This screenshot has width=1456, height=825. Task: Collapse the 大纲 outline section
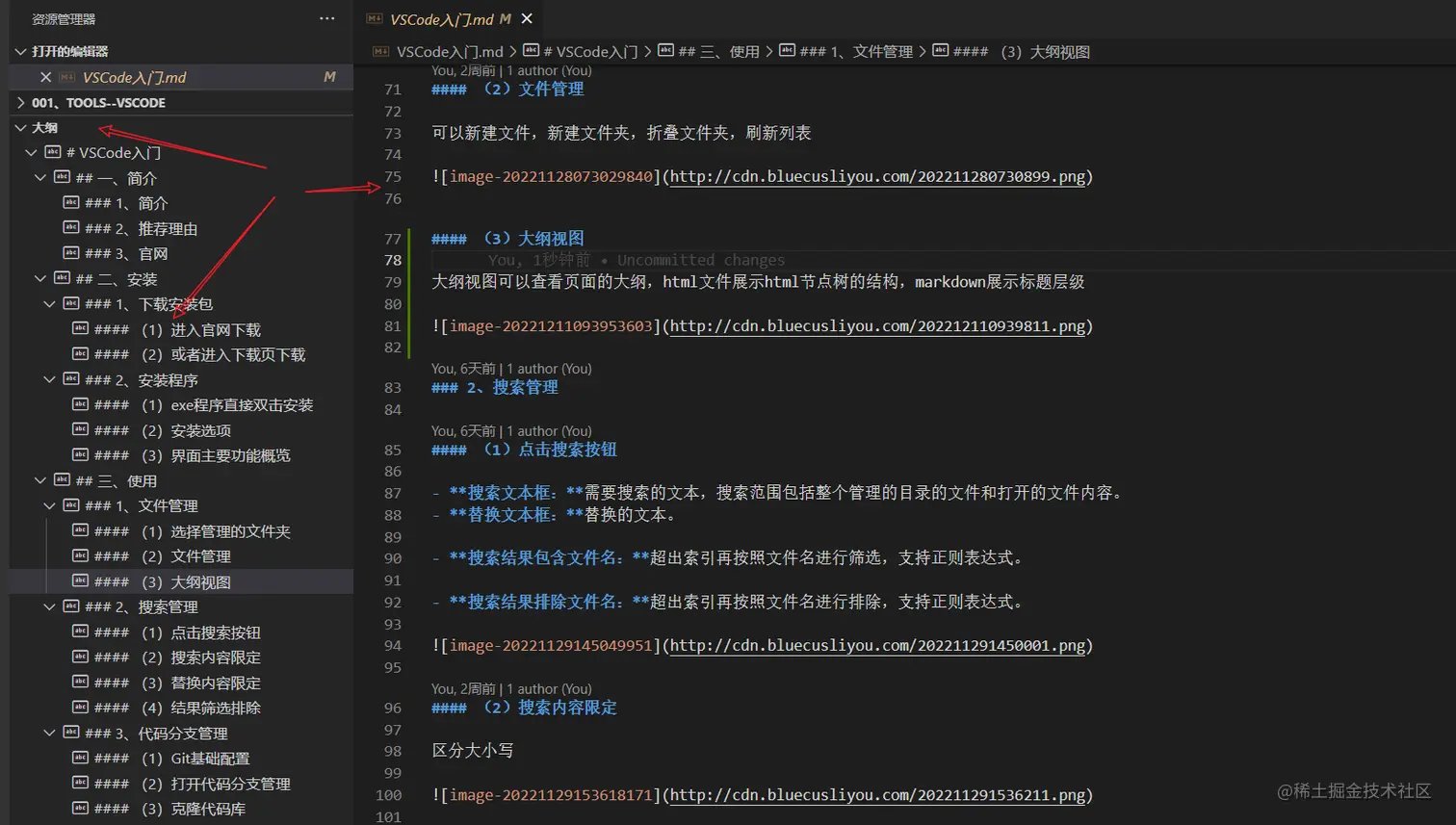coord(19,126)
